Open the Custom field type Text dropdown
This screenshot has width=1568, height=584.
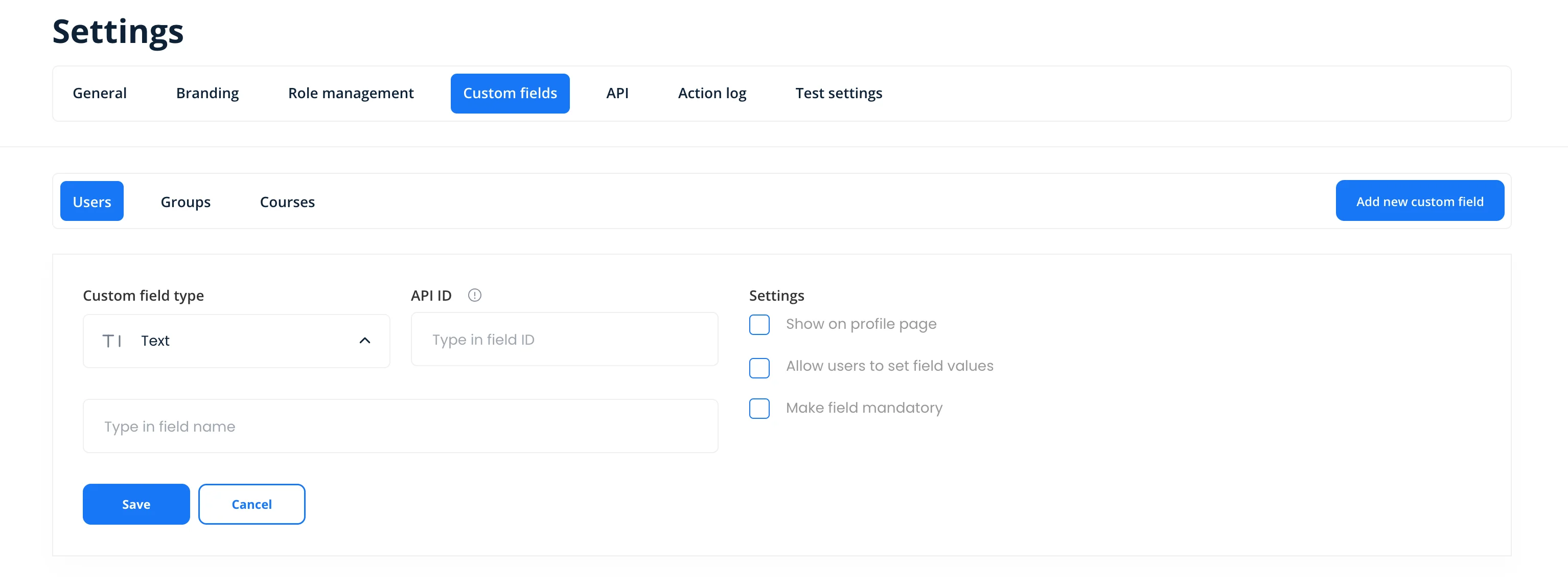click(236, 341)
